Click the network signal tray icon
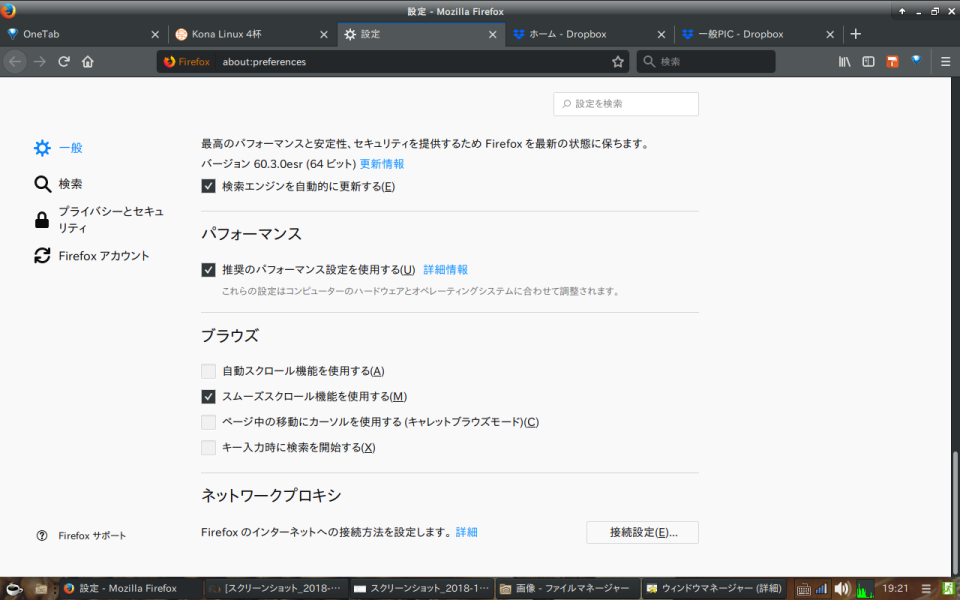The height and width of the screenshot is (600, 960). click(821, 589)
